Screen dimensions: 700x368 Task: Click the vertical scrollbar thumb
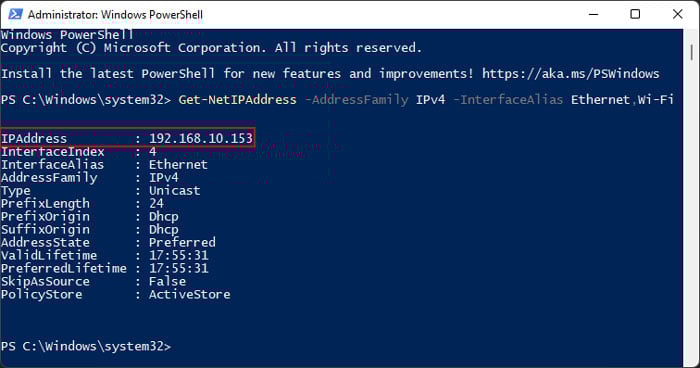point(692,52)
